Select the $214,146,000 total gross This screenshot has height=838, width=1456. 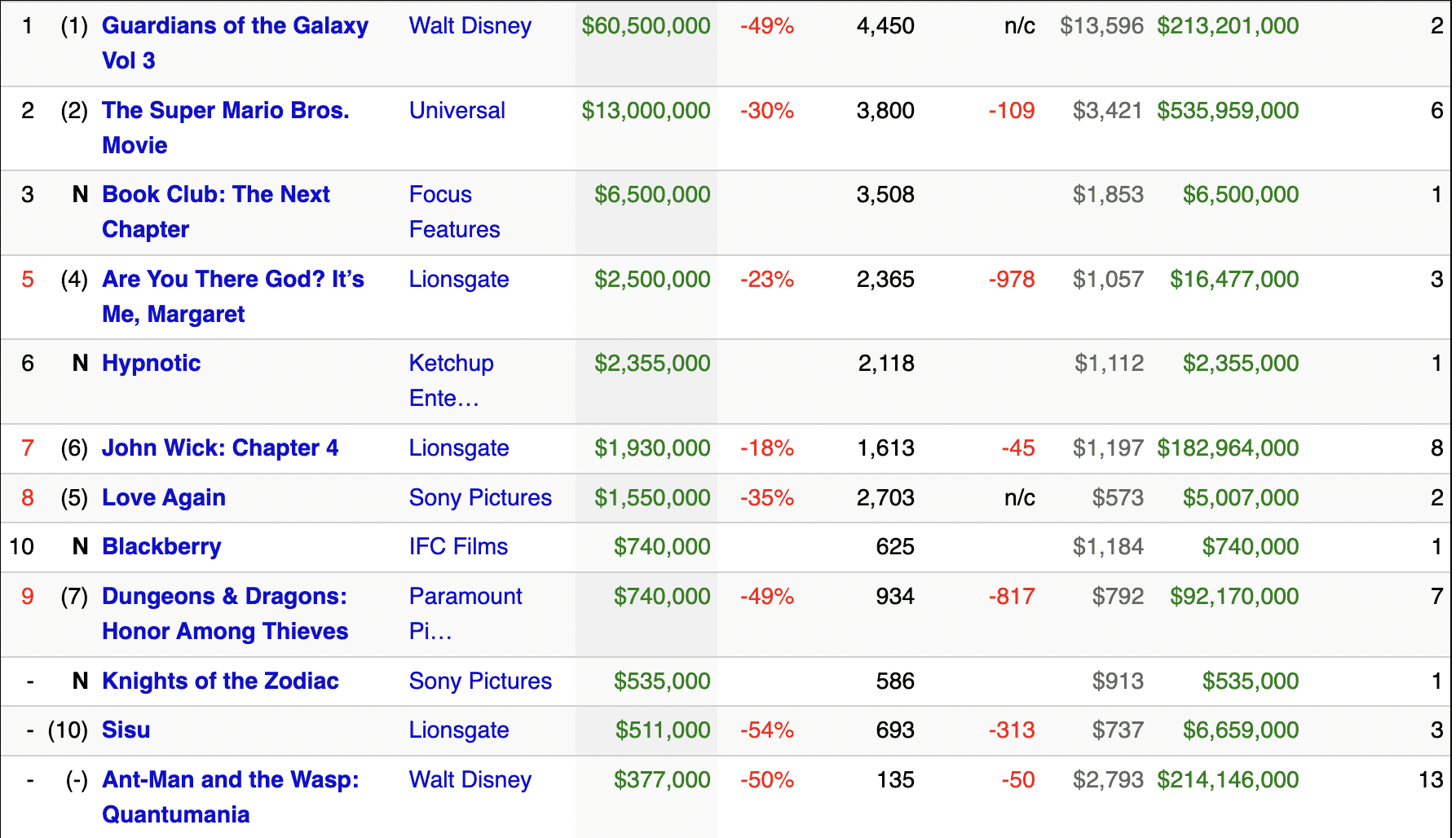pyautogui.click(x=1228, y=780)
